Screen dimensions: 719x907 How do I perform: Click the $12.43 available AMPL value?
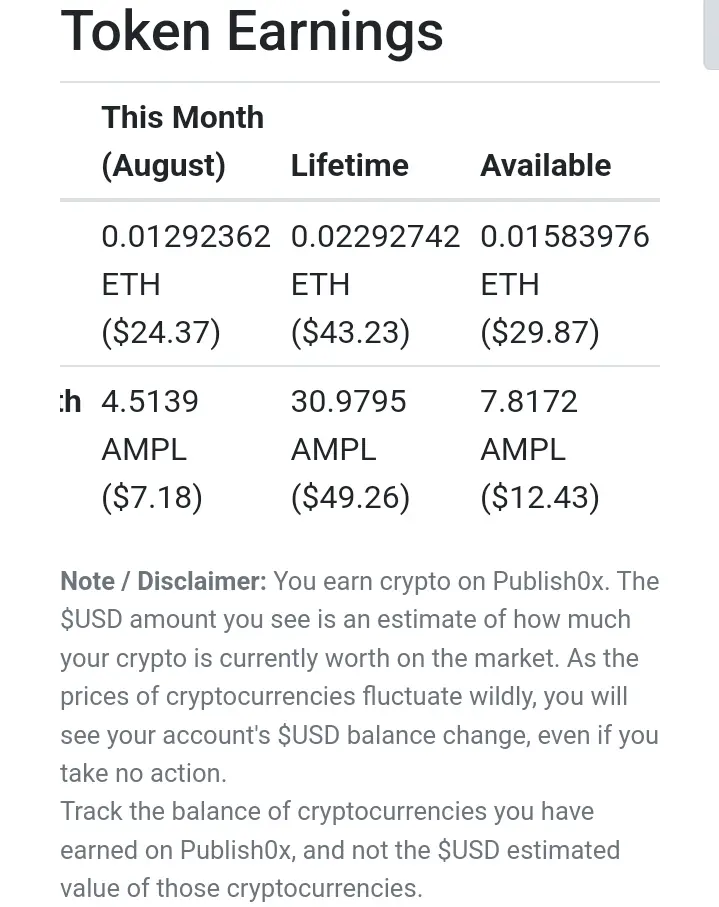point(540,497)
